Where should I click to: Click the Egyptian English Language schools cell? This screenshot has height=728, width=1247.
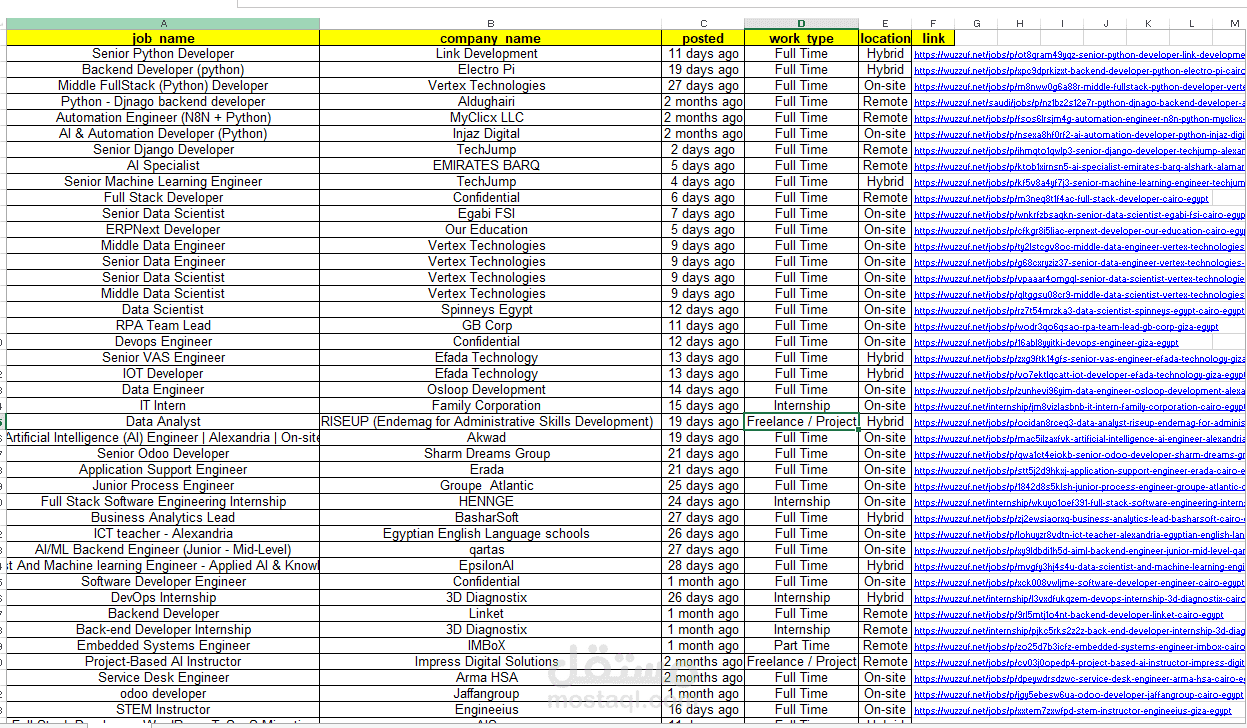pyautogui.click(x=490, y=534)
